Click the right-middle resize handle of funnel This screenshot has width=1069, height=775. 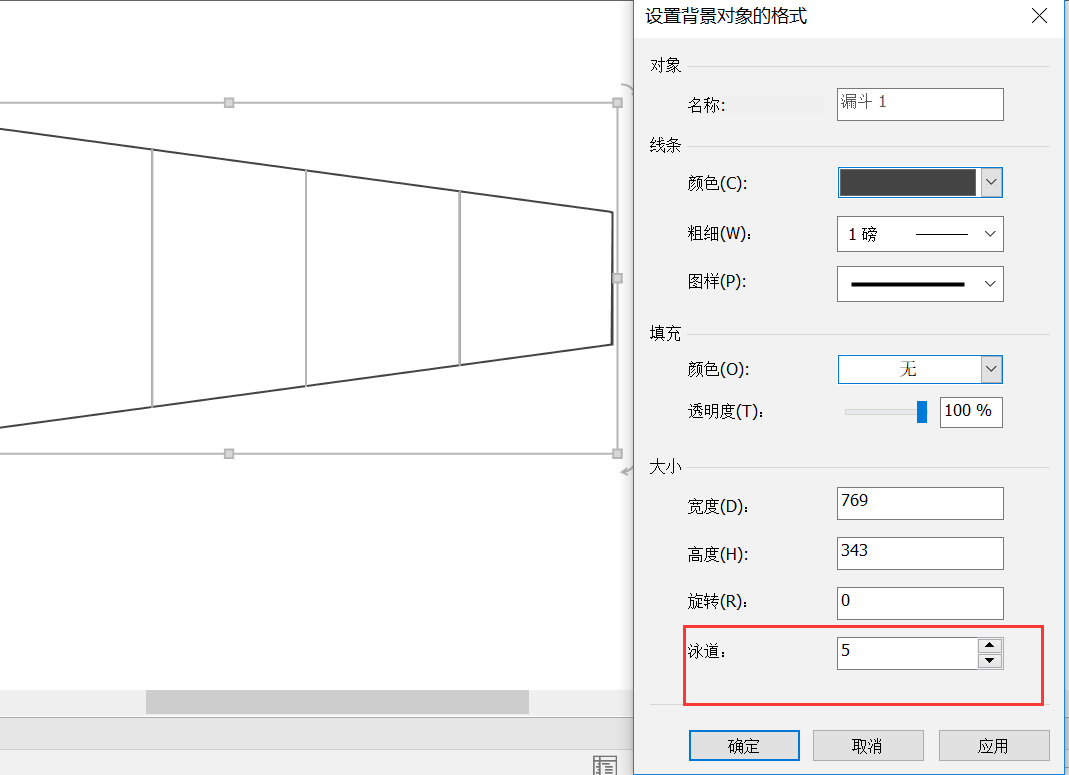(617, 278)
